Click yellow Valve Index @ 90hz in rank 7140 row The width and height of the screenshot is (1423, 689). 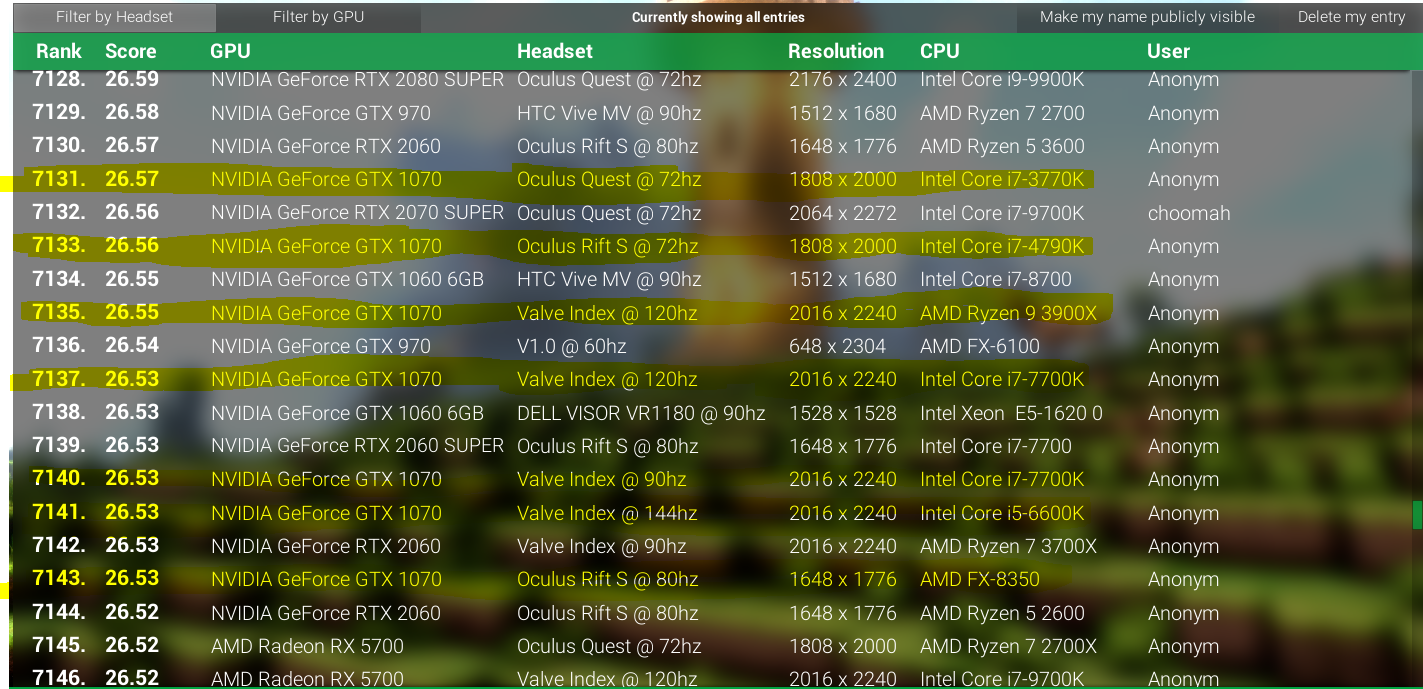(602, 480)
